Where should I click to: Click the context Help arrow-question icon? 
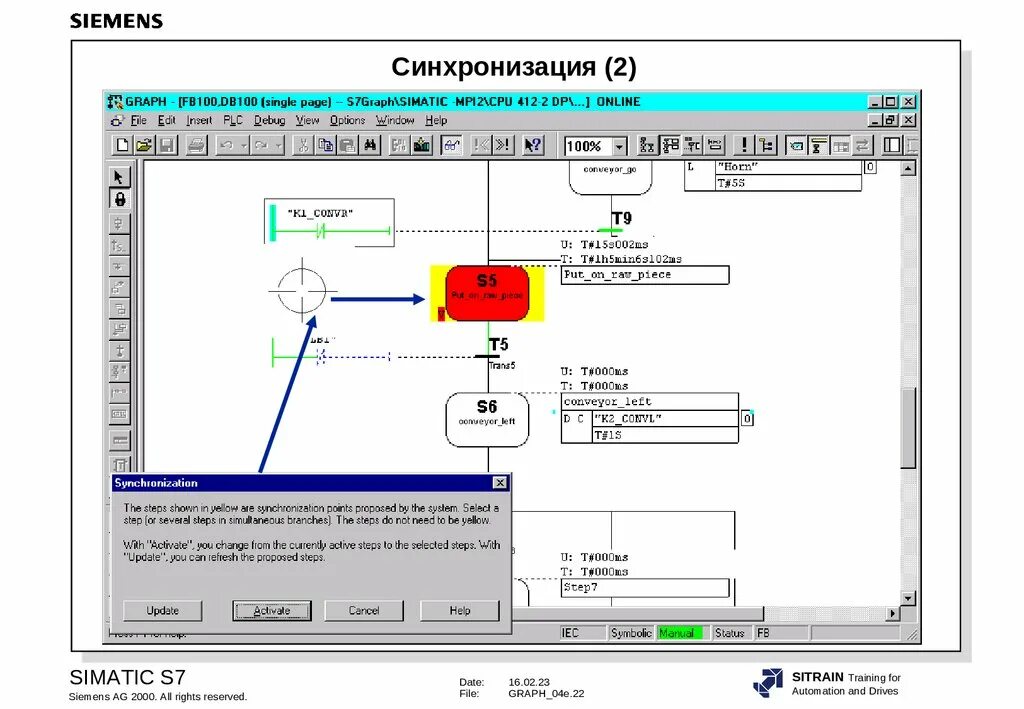(x=533, y=145)
